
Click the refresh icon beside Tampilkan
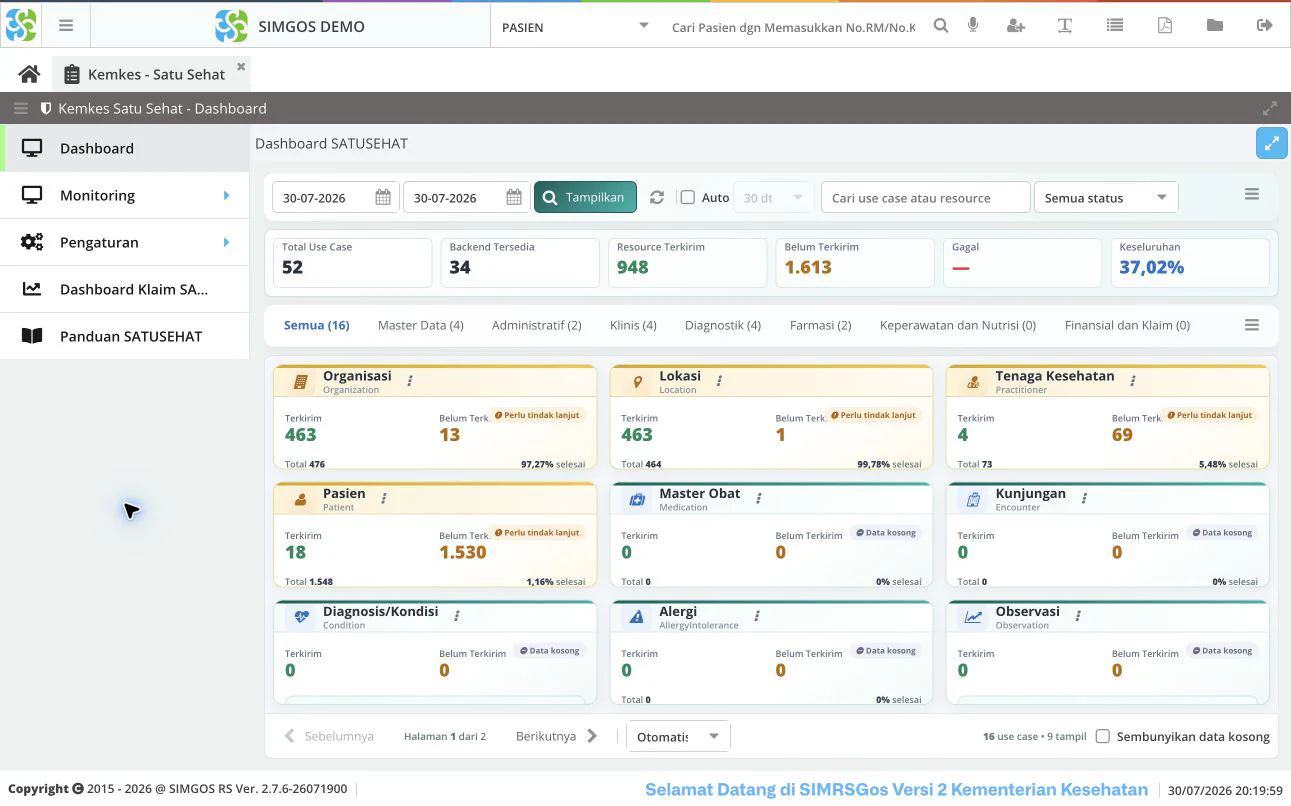coord(657,197)
